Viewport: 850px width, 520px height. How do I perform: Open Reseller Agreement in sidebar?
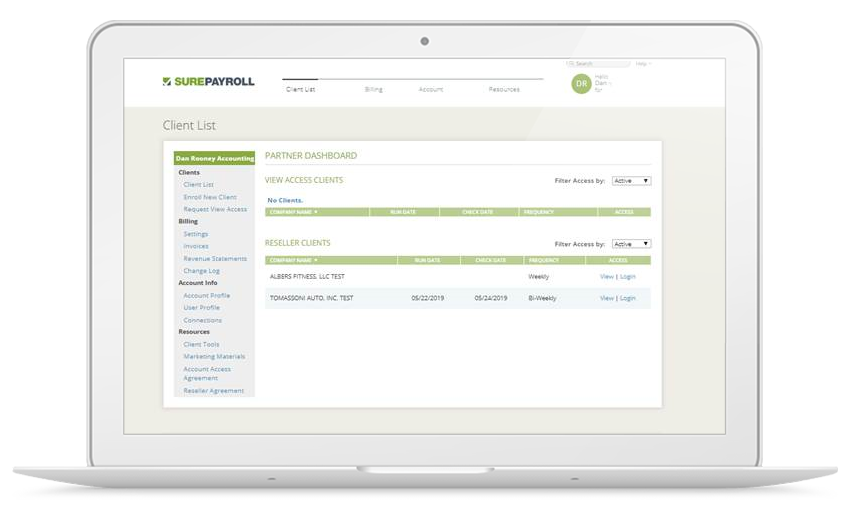click(213, 390)
